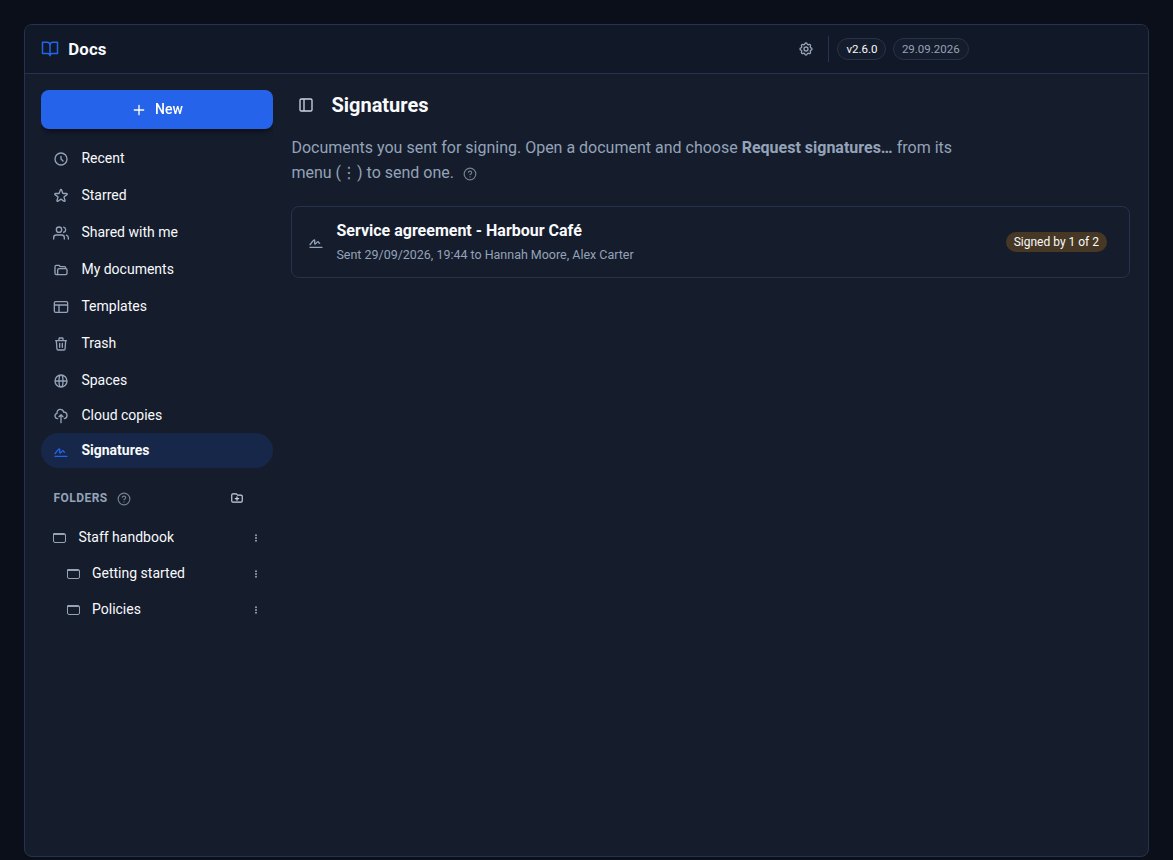Click the Docs book logo icon

click(50, 49)
